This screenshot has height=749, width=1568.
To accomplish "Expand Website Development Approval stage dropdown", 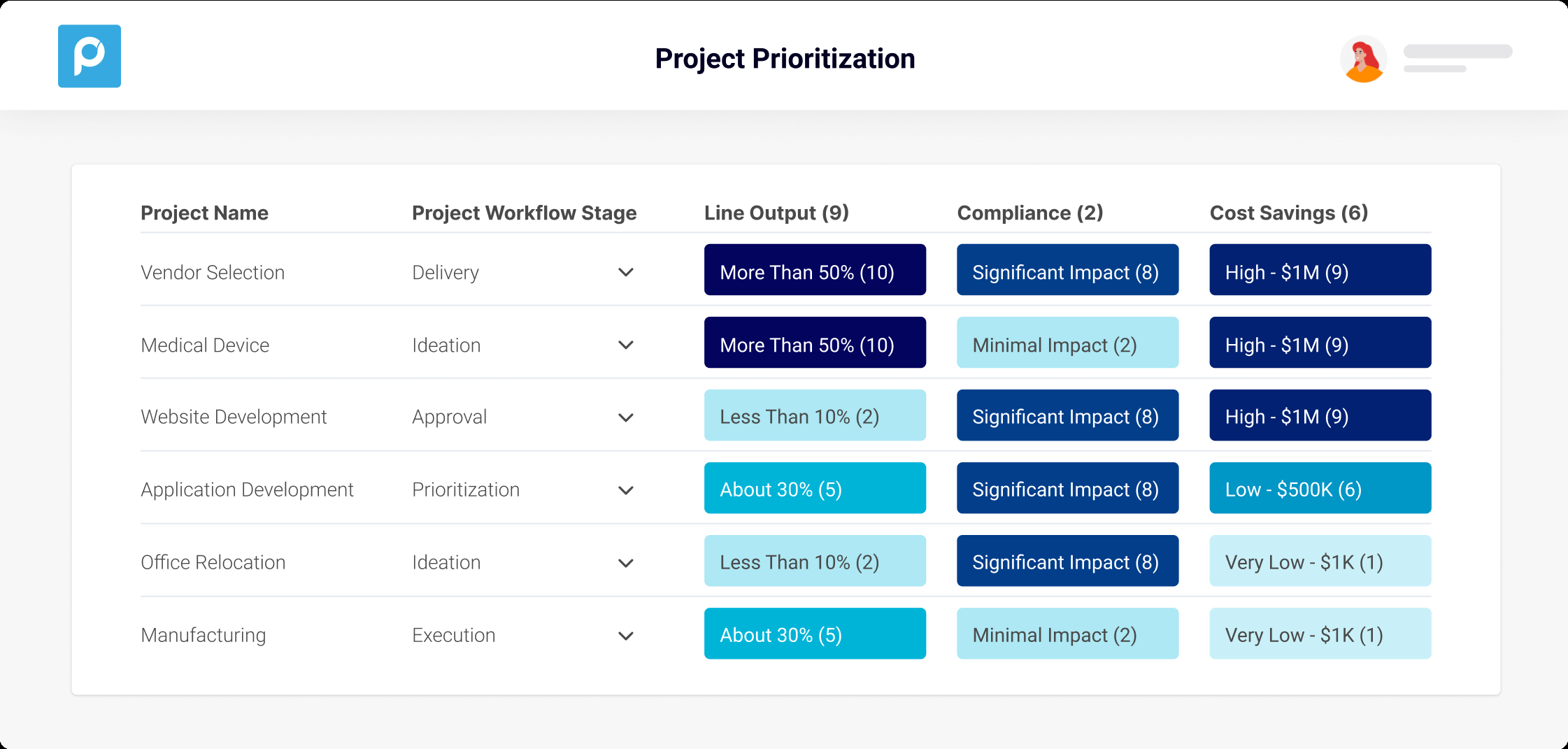I will click(626, 418).
